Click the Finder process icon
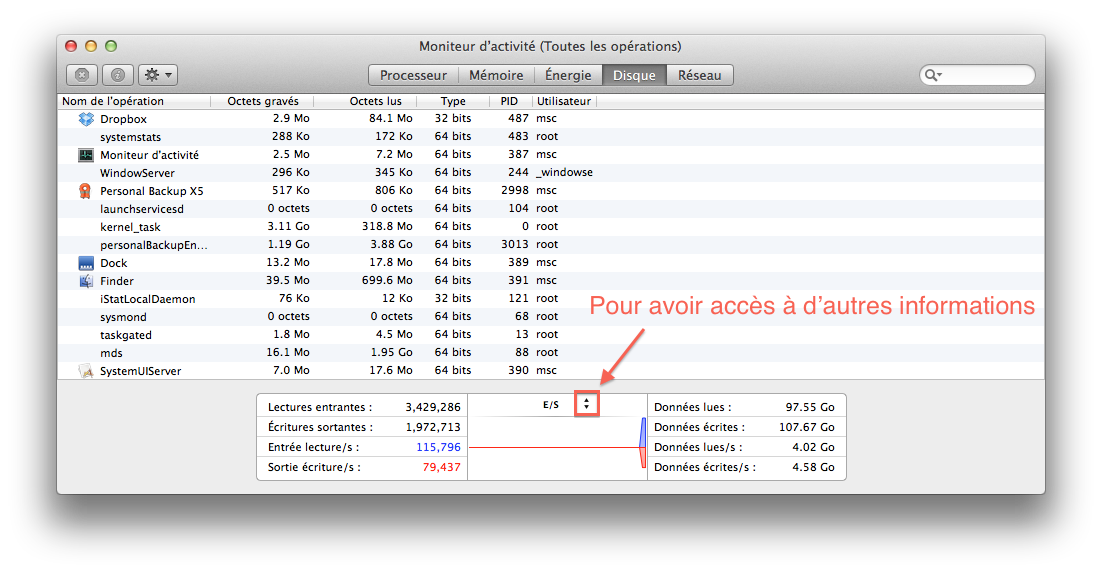 86,281
